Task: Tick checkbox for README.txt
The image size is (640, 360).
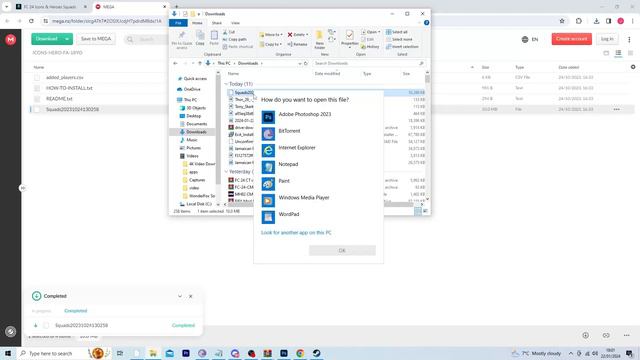Action: [37, 98]
